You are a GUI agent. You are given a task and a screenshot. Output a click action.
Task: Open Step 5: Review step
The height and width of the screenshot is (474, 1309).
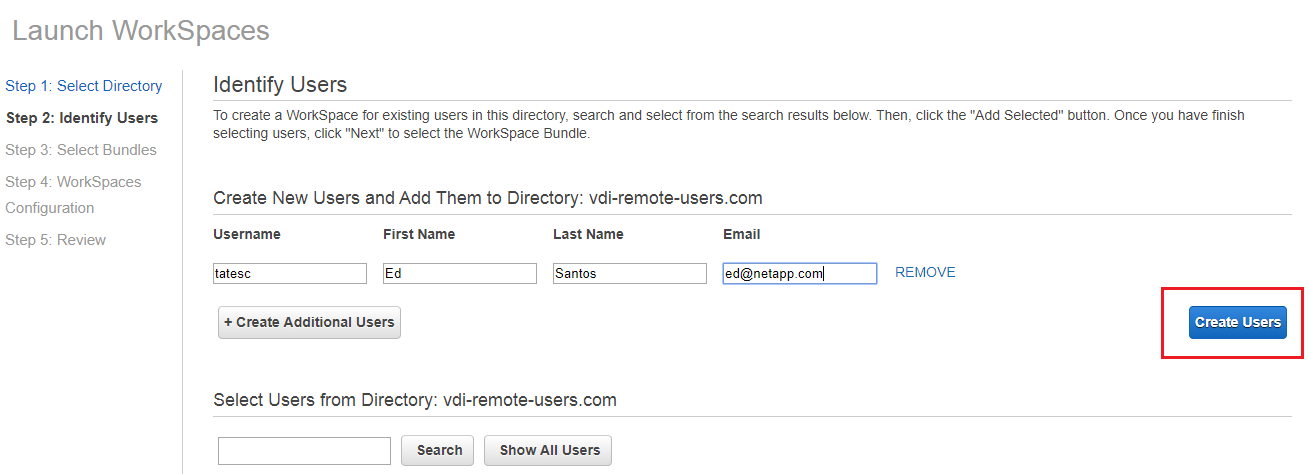(x=56, y=240)
